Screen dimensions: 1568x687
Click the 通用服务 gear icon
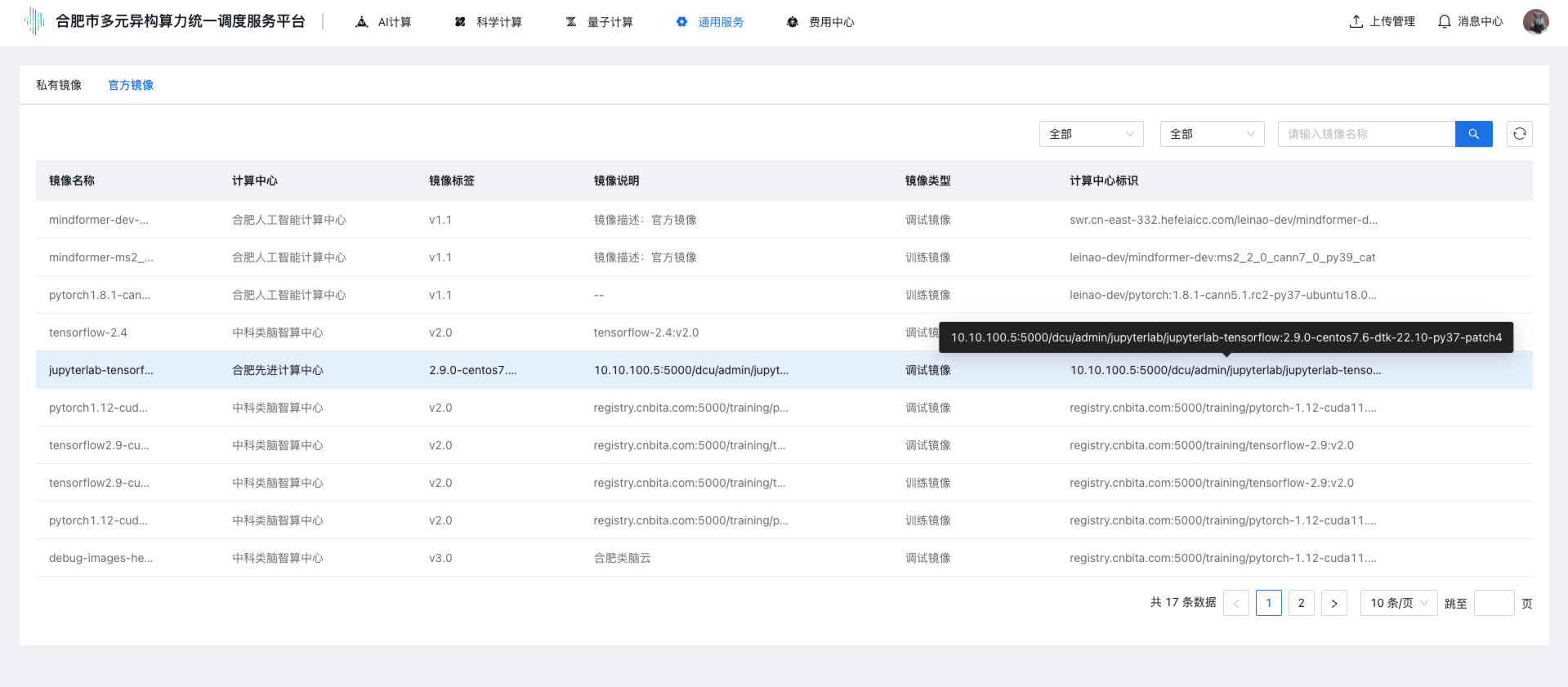tap(681, 22)
